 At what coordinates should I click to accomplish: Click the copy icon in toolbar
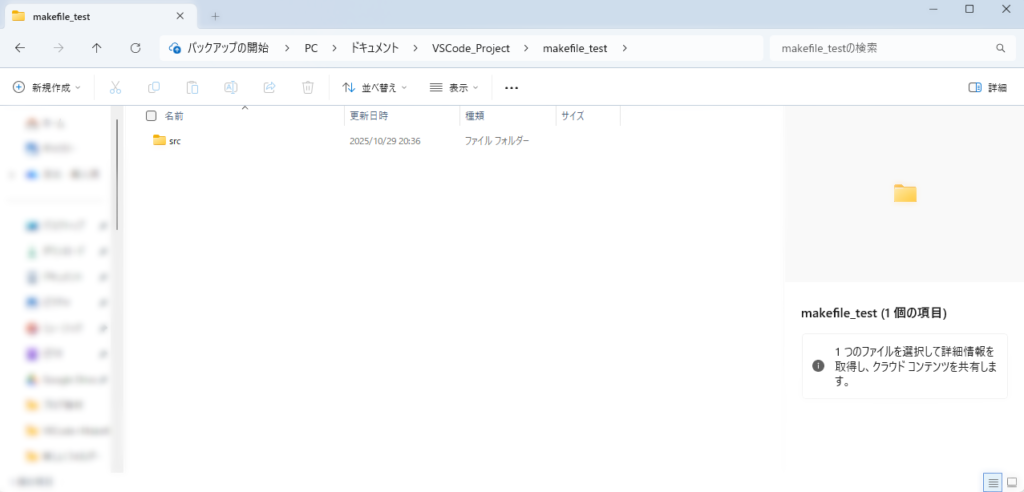(154, 88)
